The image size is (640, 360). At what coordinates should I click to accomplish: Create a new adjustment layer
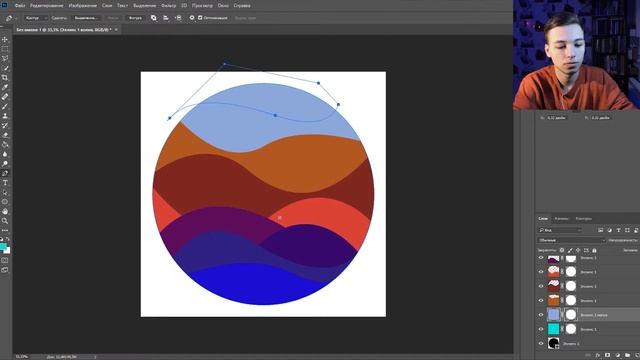(x=617, y=356)
